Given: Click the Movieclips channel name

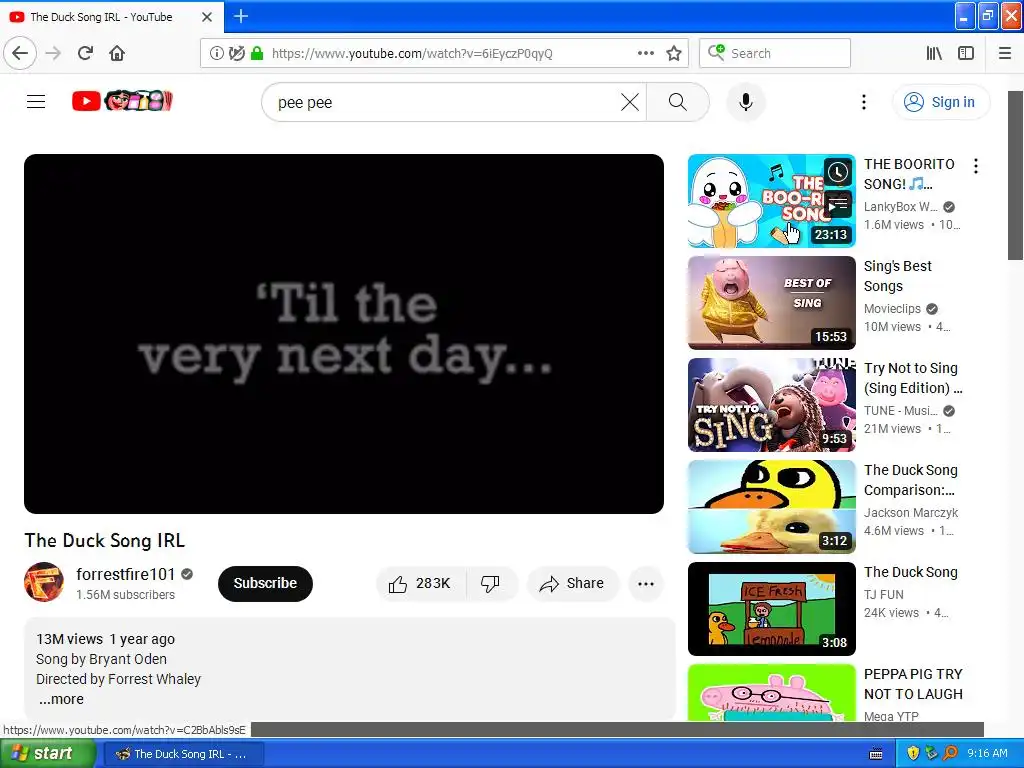Looking at the screenshot, I should (x=892, y=308).
